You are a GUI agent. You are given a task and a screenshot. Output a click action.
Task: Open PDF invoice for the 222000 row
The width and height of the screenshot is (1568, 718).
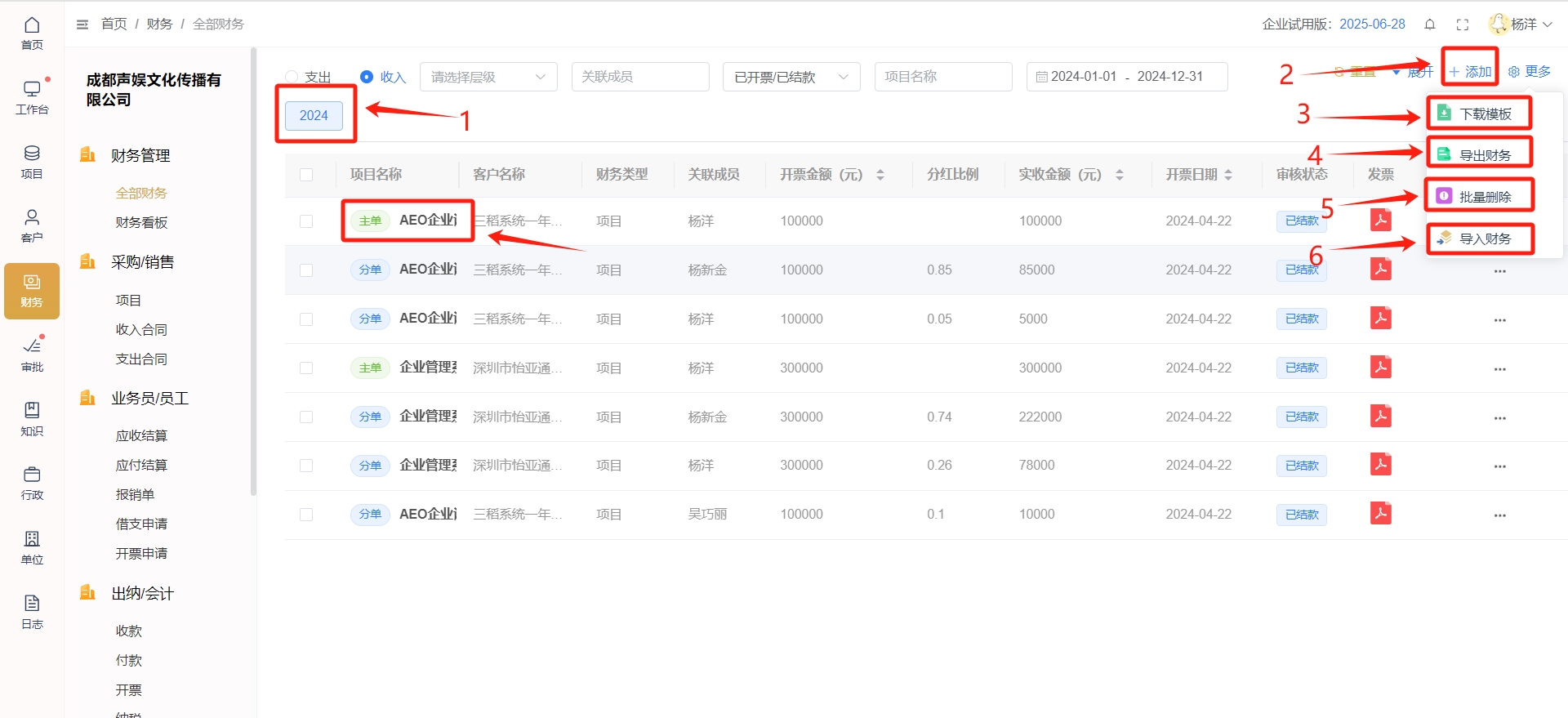1381,416
